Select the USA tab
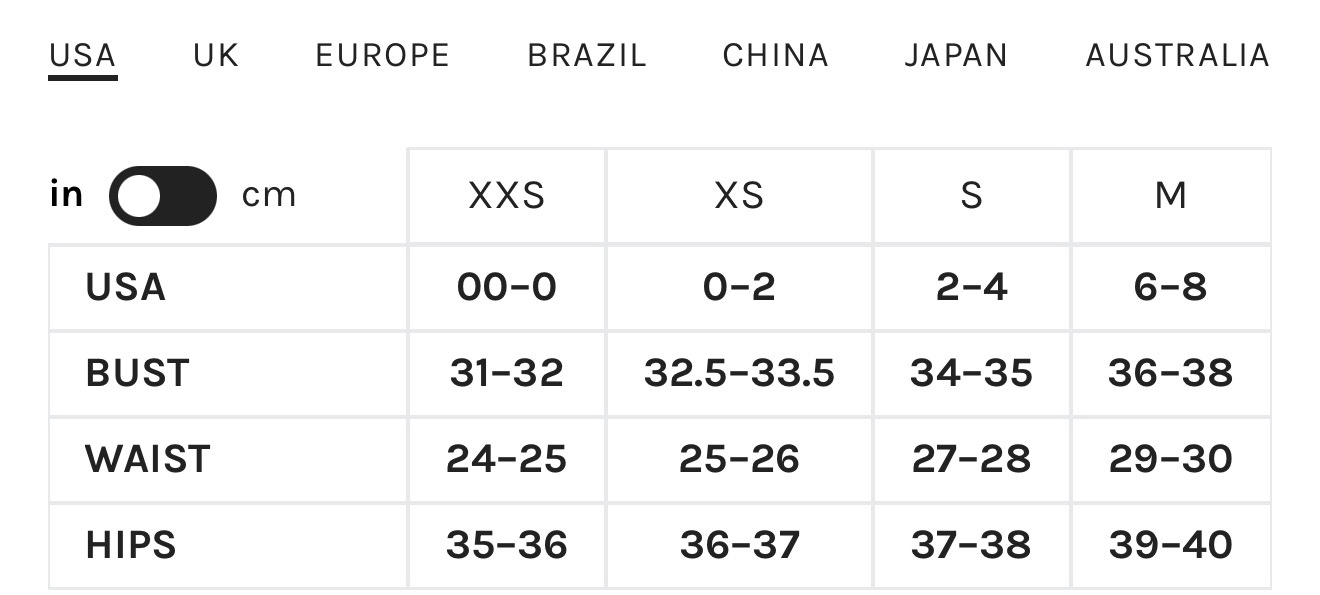The height and width of the screenshot is (595, 1320). coord(83,55)
